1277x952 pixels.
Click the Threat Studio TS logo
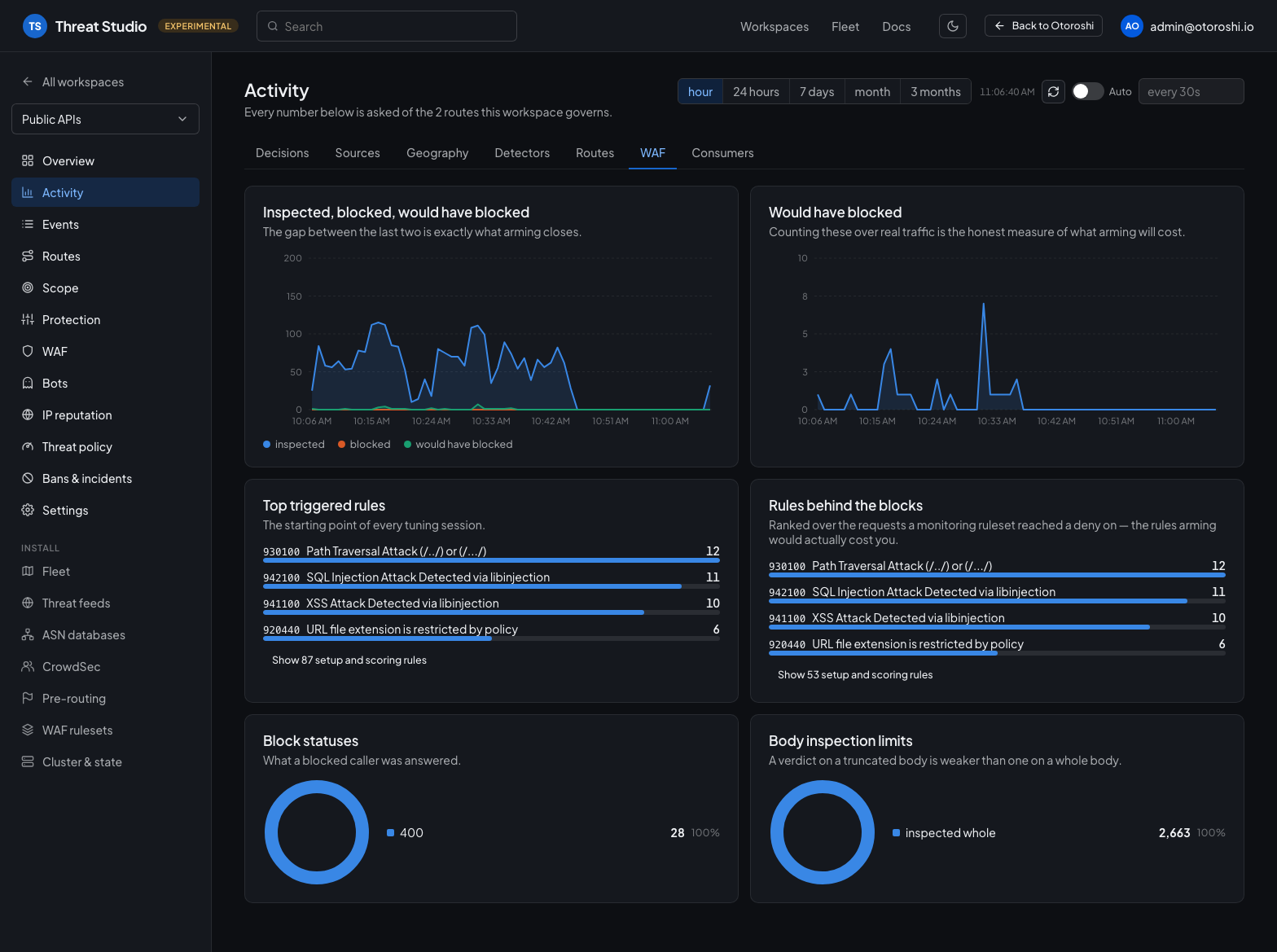click(x=35, y=26)
